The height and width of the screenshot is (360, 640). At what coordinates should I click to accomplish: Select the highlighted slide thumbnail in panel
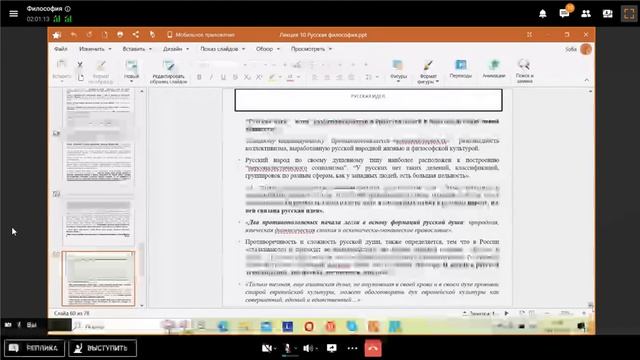point(98,278)
